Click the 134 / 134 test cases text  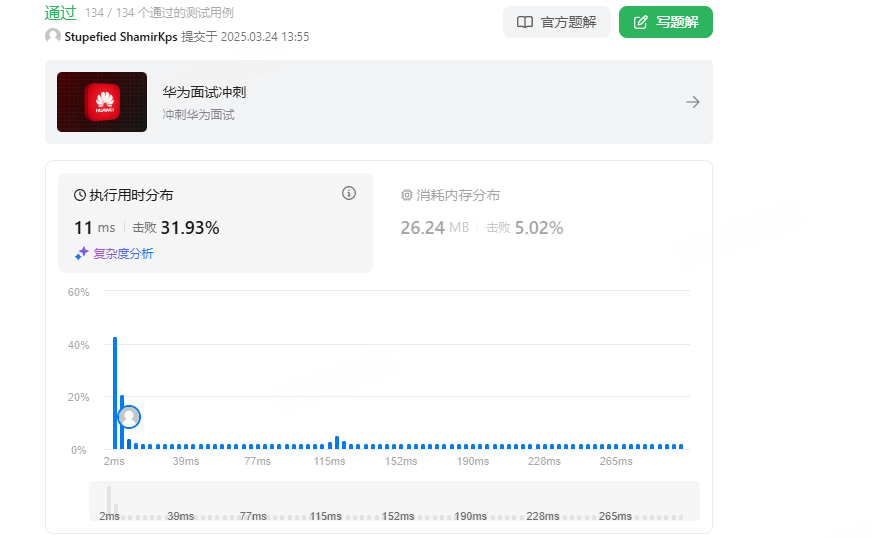tap(159, 13)
